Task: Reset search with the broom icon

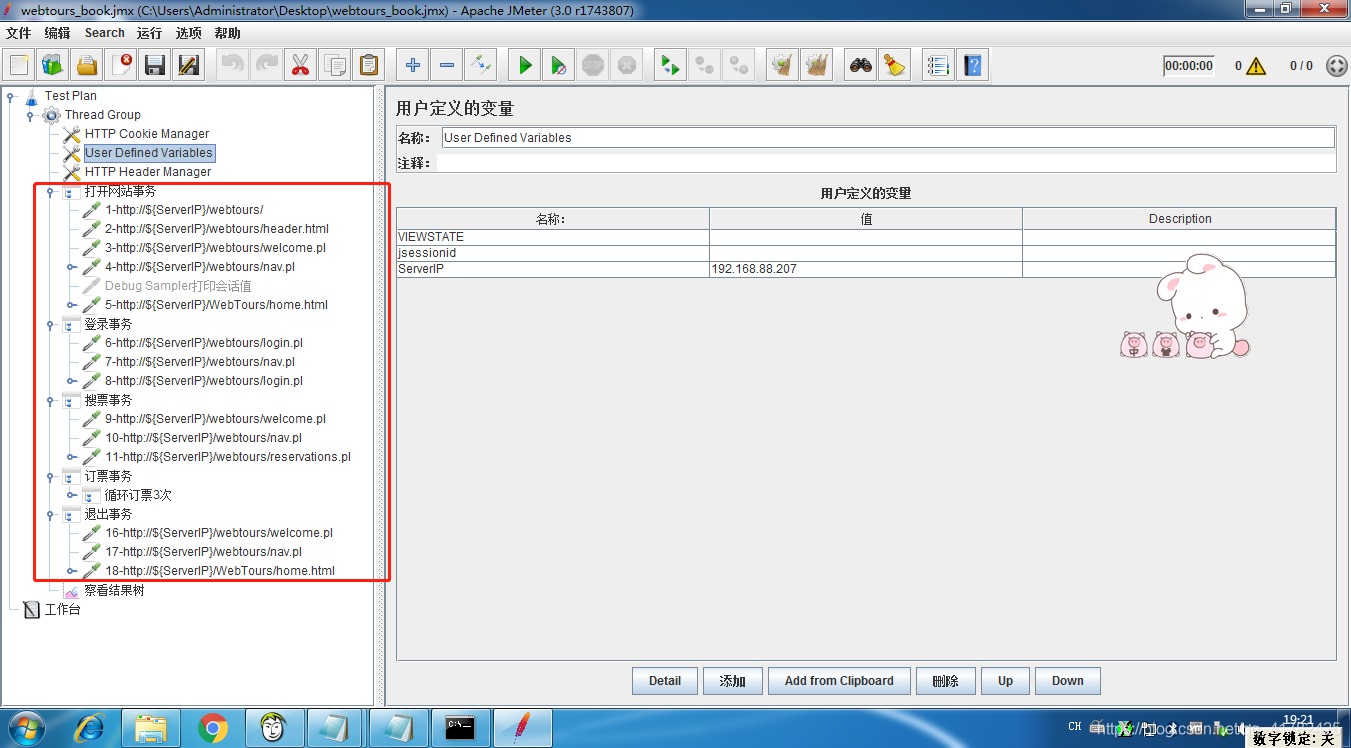Action: coord(895,66)
